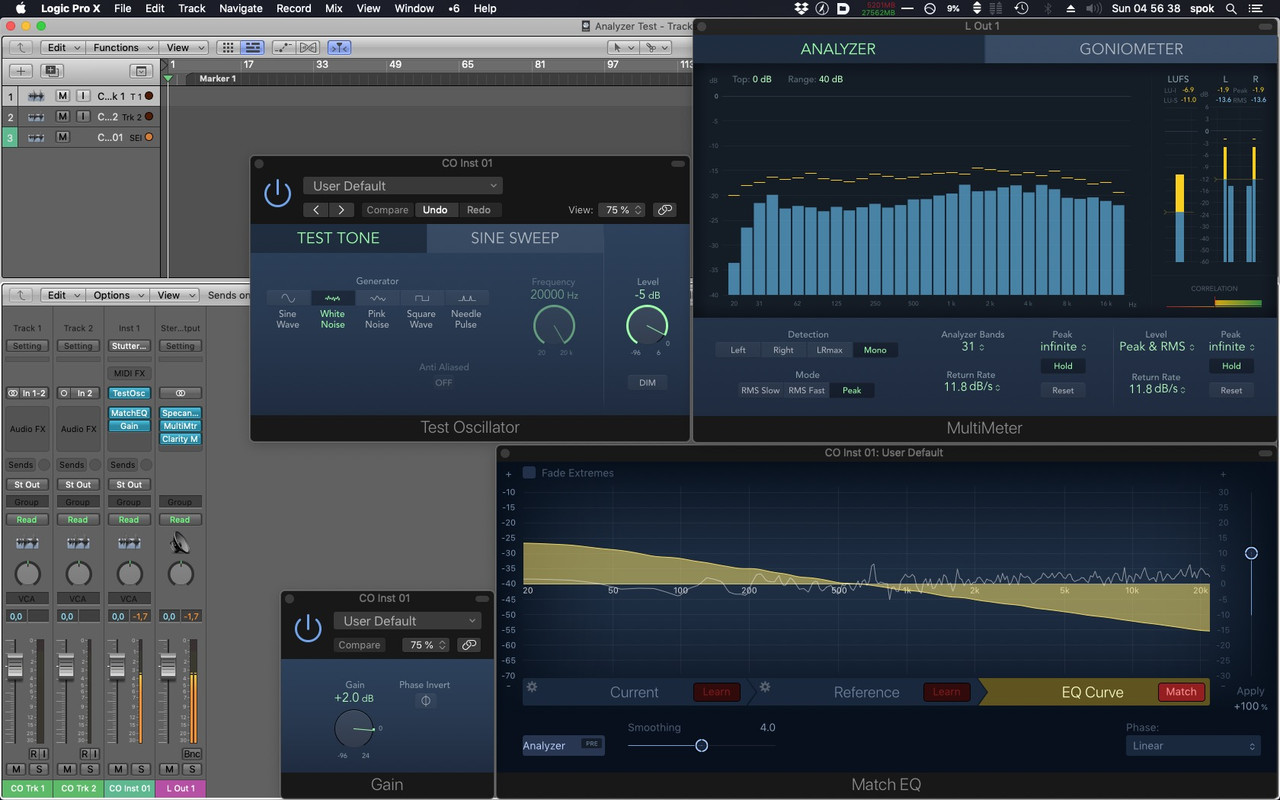The width and height of the screenshot is (1280, 800).
Task: Select the Sine Wave generator
Action: tap(288, 297)
